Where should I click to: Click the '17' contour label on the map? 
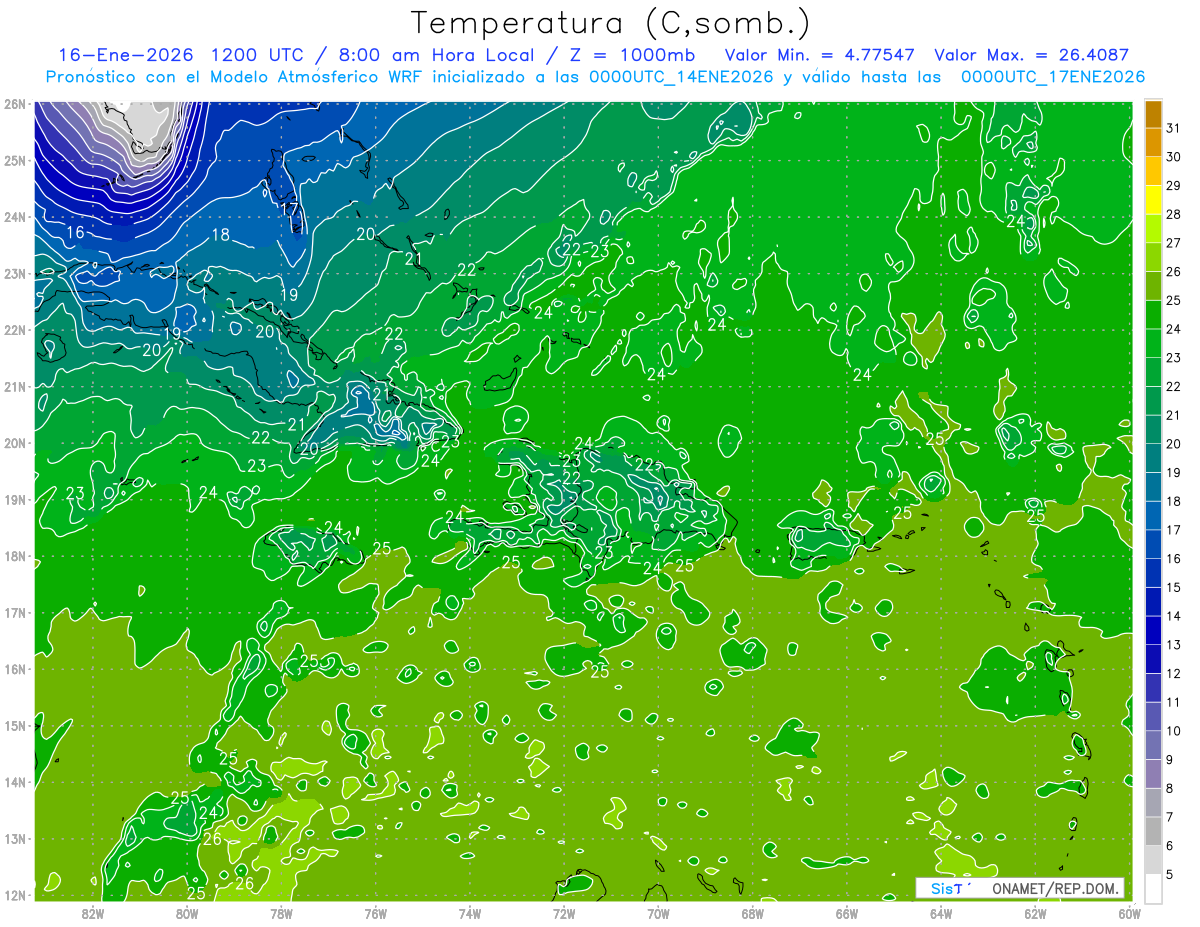290,210
